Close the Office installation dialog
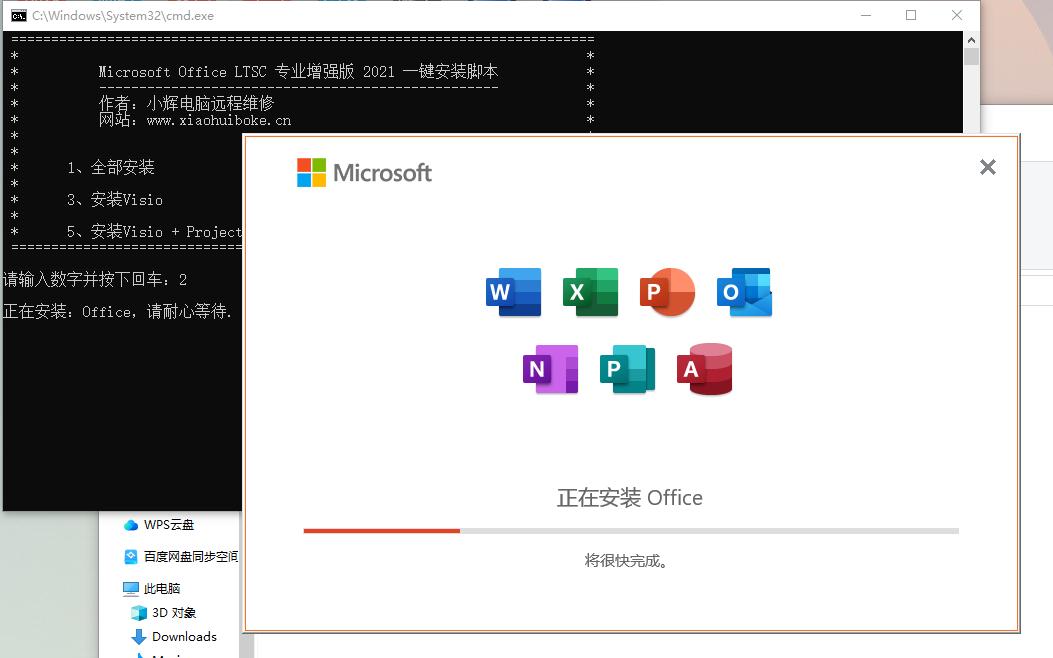Viewport: 1053px width, 658px height. [987, 168]
